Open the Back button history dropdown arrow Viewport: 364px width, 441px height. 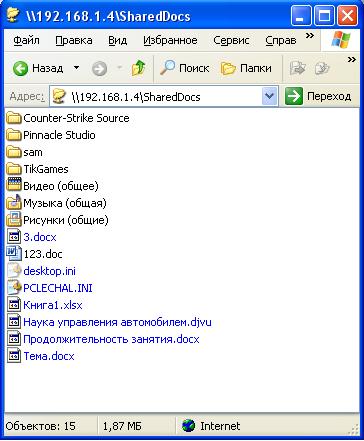point(77,68)
